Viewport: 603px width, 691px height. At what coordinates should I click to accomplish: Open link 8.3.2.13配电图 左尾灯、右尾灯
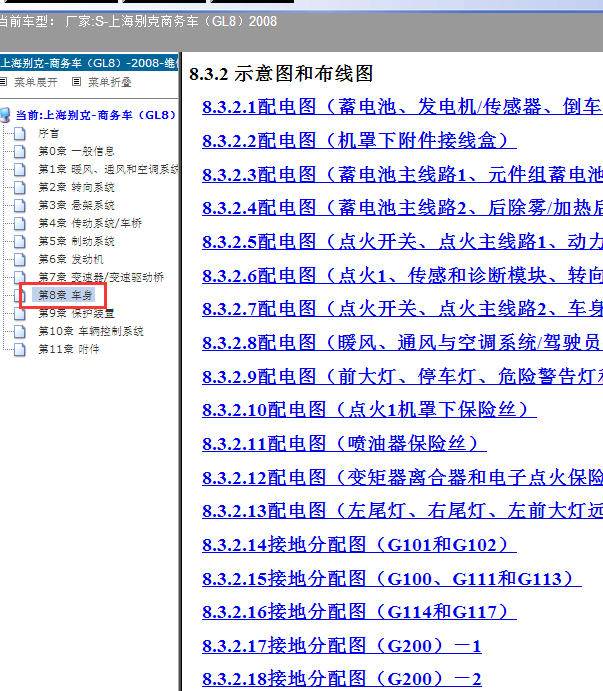pyautogui.click(x=402, y=511)
